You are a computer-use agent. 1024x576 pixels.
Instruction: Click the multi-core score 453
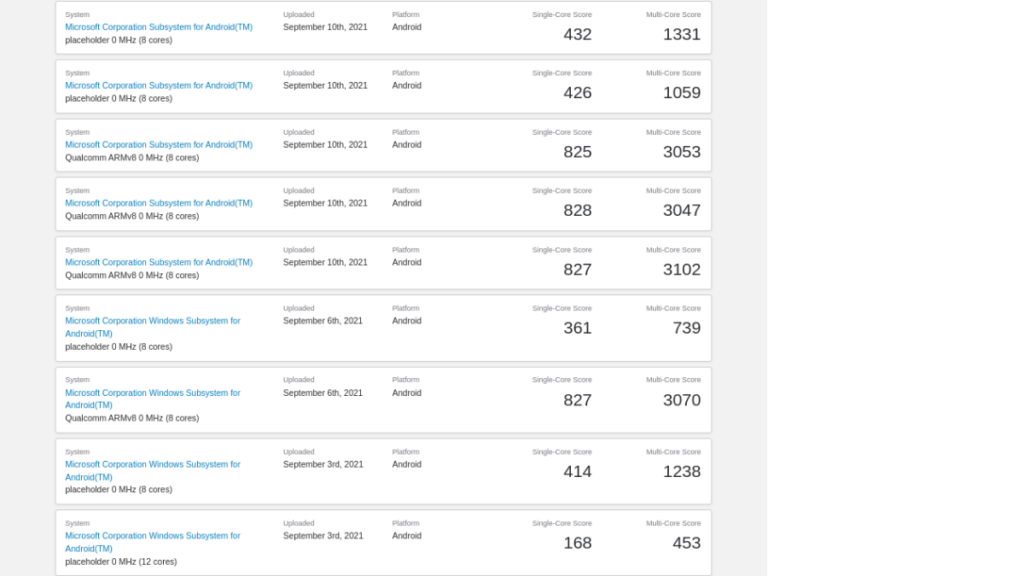686,543
